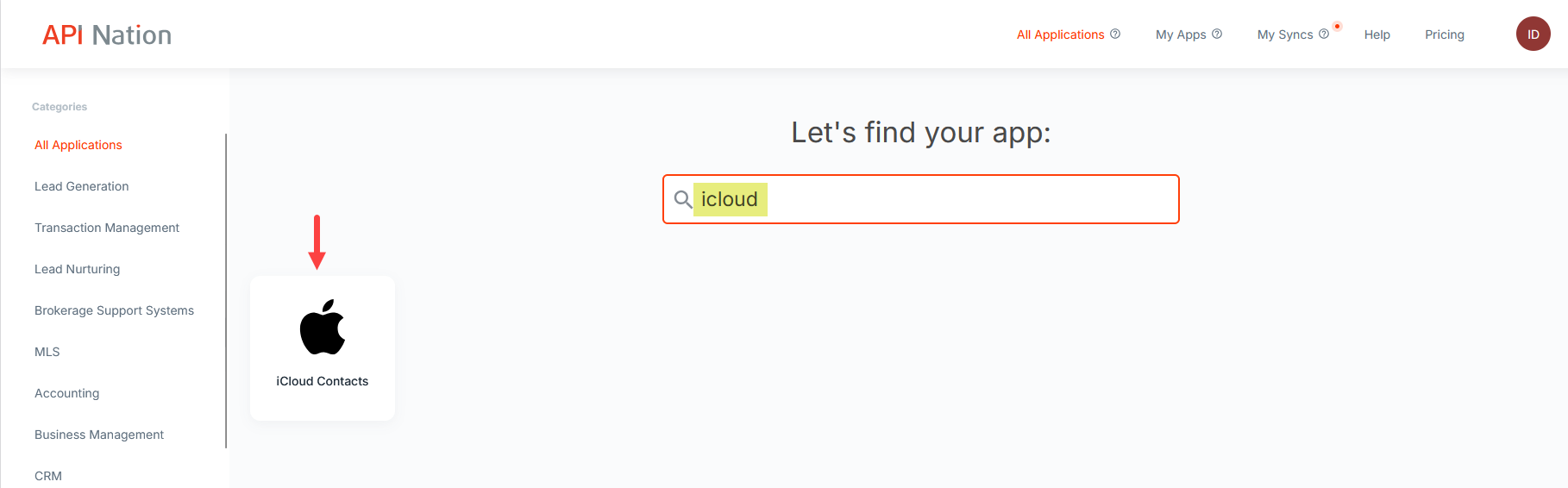Click the My Syncs red notification dot
The image size is (1568, 488).
point(1337,26)
